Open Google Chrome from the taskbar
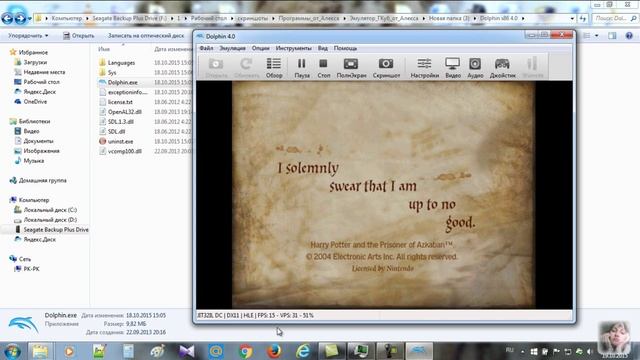640x360 pixels. coord(245,351)
